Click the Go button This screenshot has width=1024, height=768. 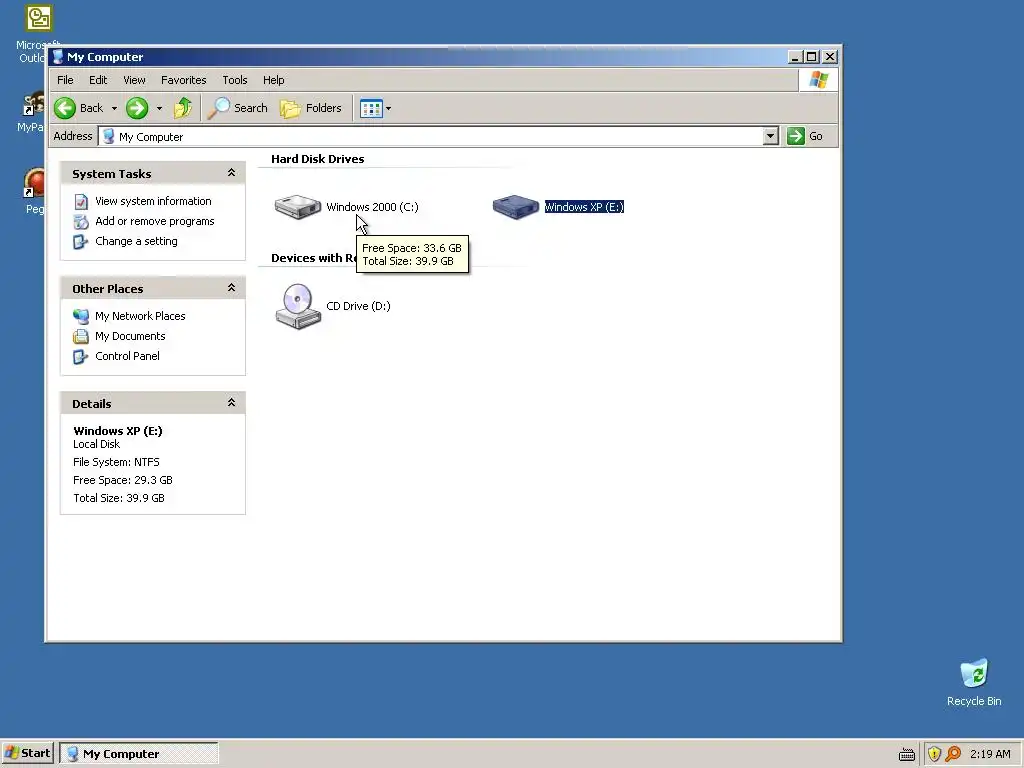805,136
